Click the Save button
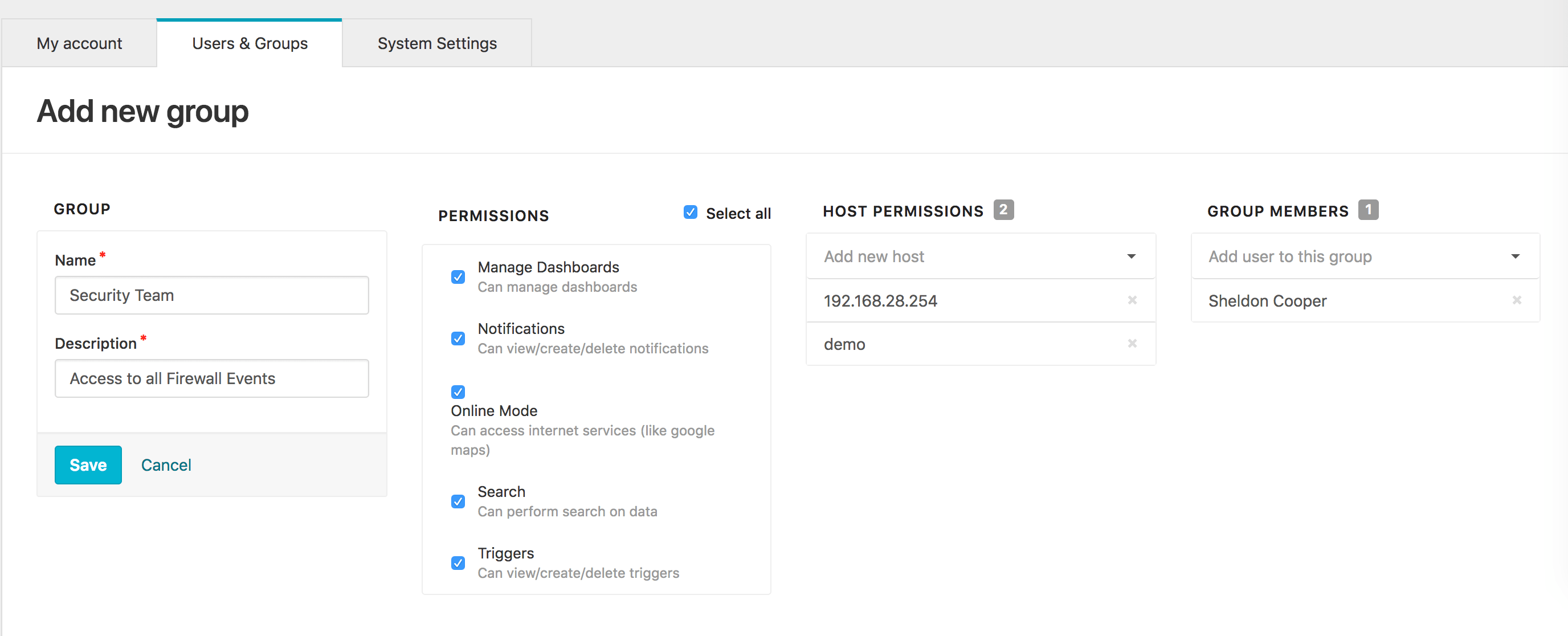Image resolution: width=1568 pixels, height=636 pixels. coord(88,465)
